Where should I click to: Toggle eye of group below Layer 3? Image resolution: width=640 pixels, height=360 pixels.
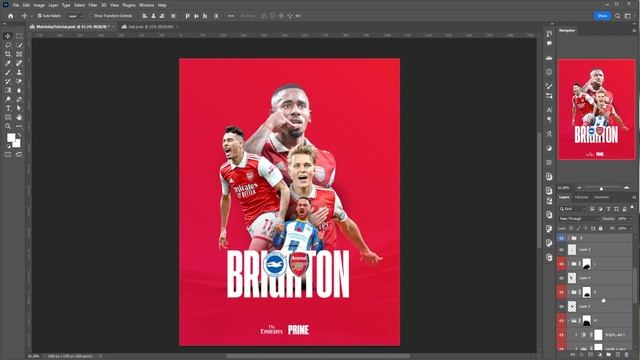tap(561, 320)
